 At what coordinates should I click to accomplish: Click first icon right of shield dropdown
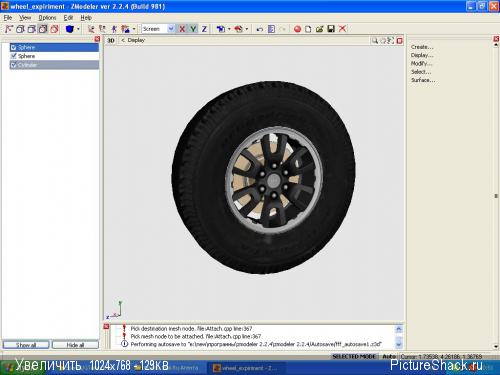91,29
